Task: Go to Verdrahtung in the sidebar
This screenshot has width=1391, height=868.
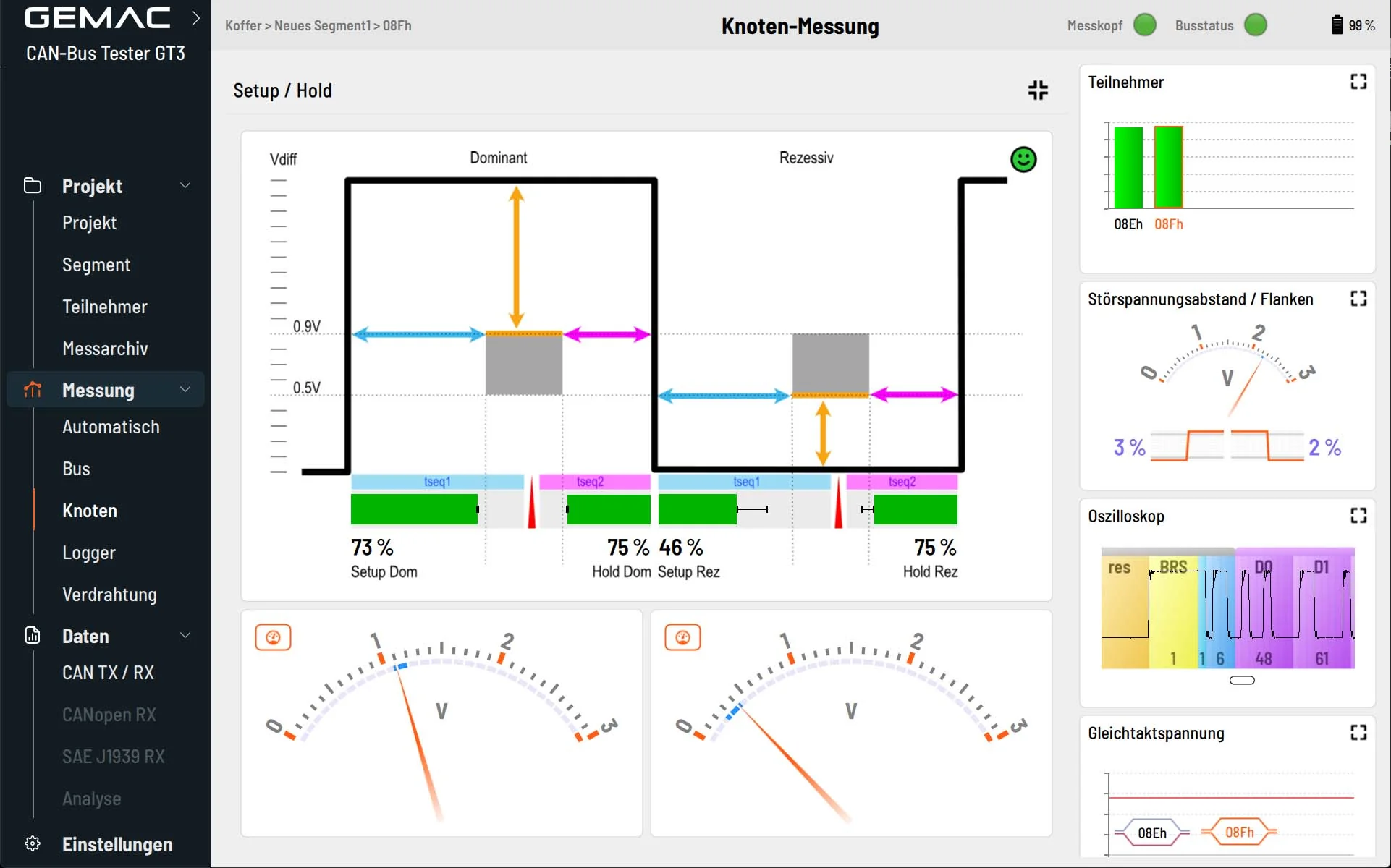Action: (x=109, y=595)
